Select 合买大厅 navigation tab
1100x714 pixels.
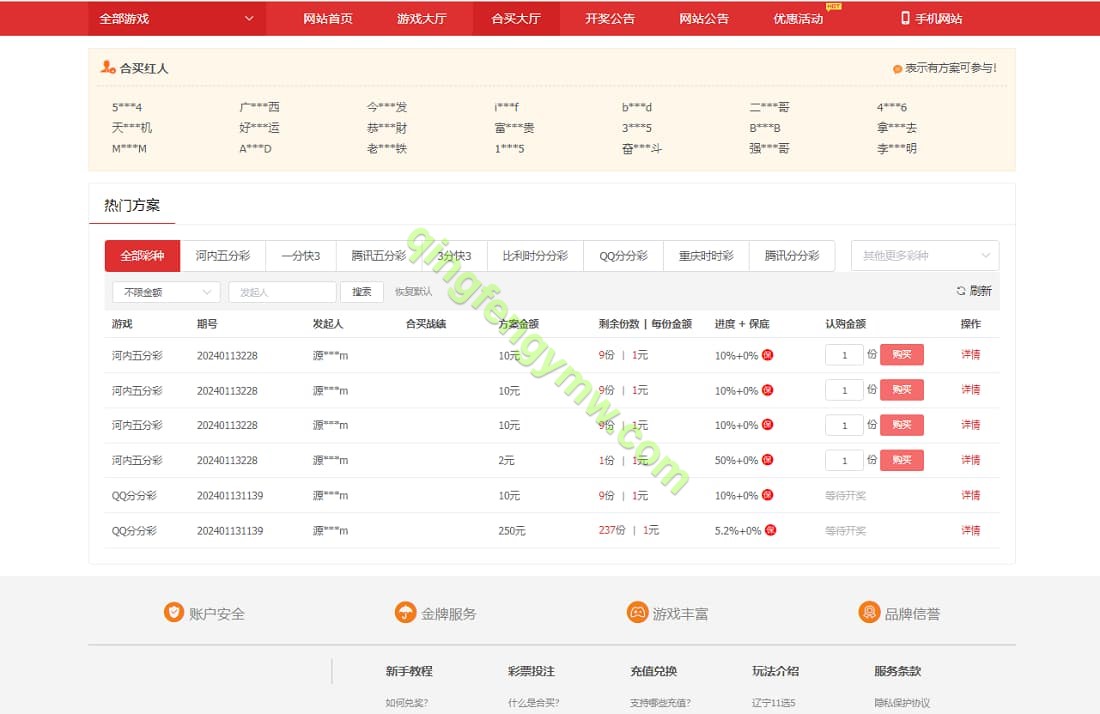point(516,18)
